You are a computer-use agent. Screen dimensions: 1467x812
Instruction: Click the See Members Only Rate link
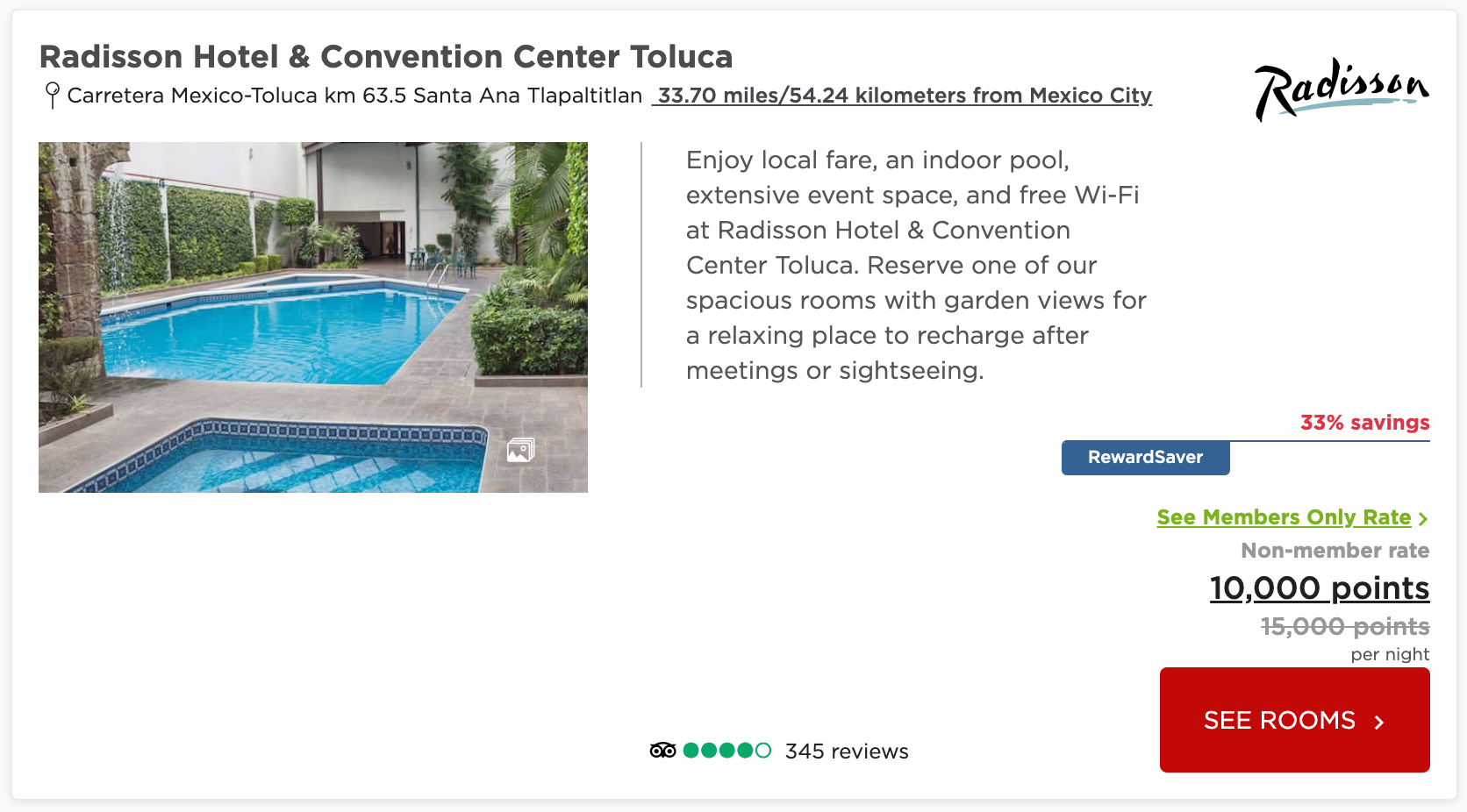tap(1284, 517)
